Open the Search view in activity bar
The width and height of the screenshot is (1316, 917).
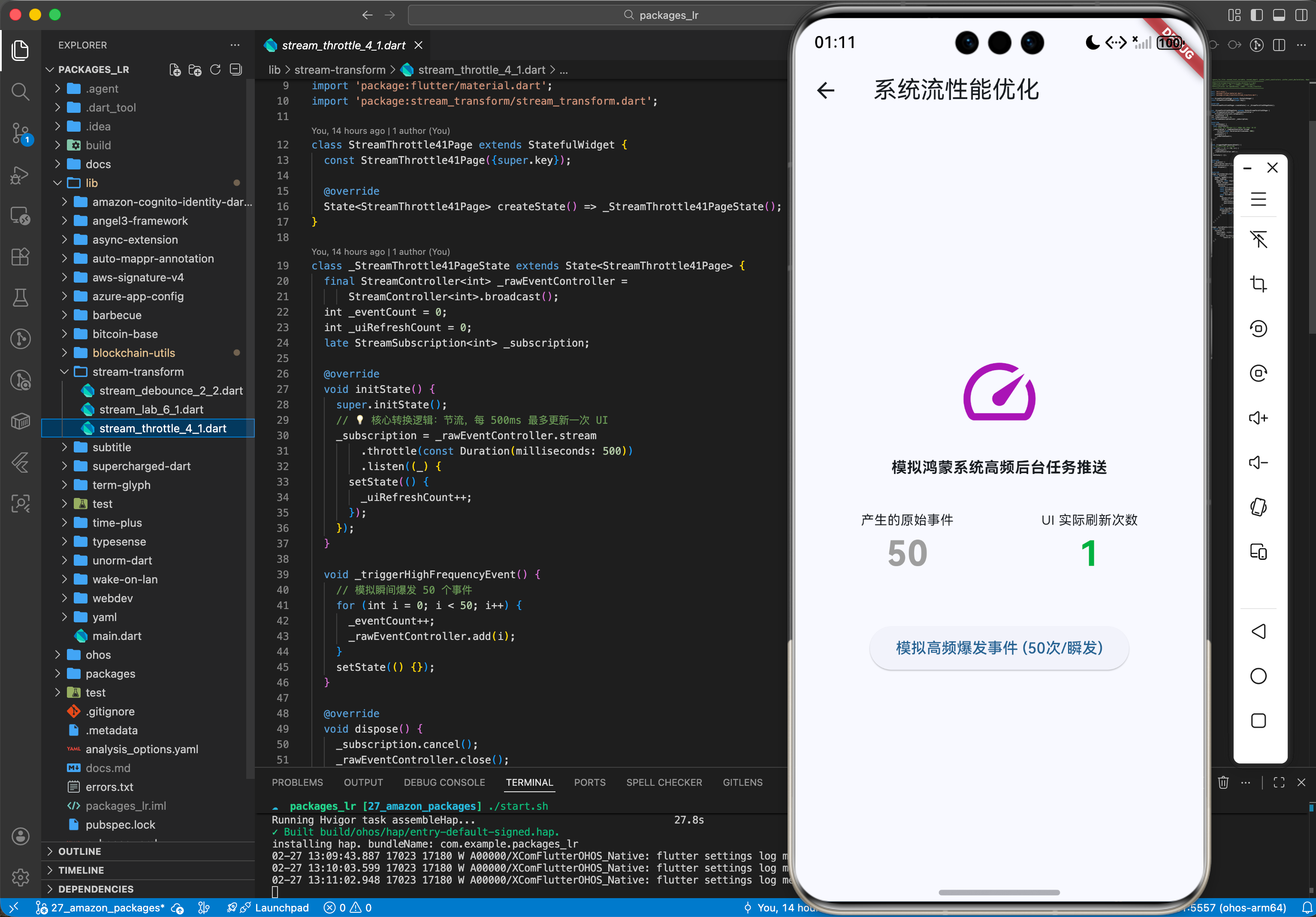coord(20,92)
